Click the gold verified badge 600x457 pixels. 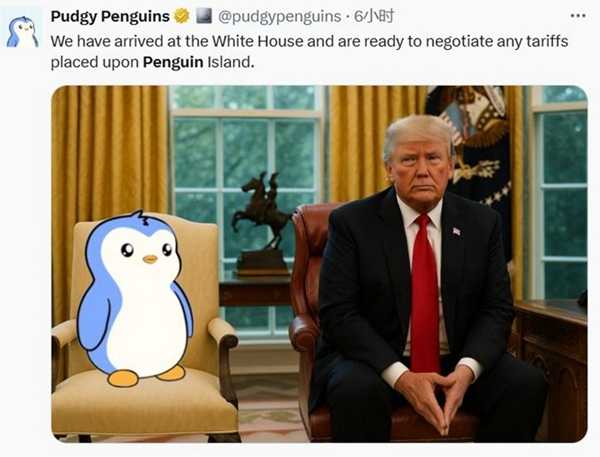pos(182,16)
